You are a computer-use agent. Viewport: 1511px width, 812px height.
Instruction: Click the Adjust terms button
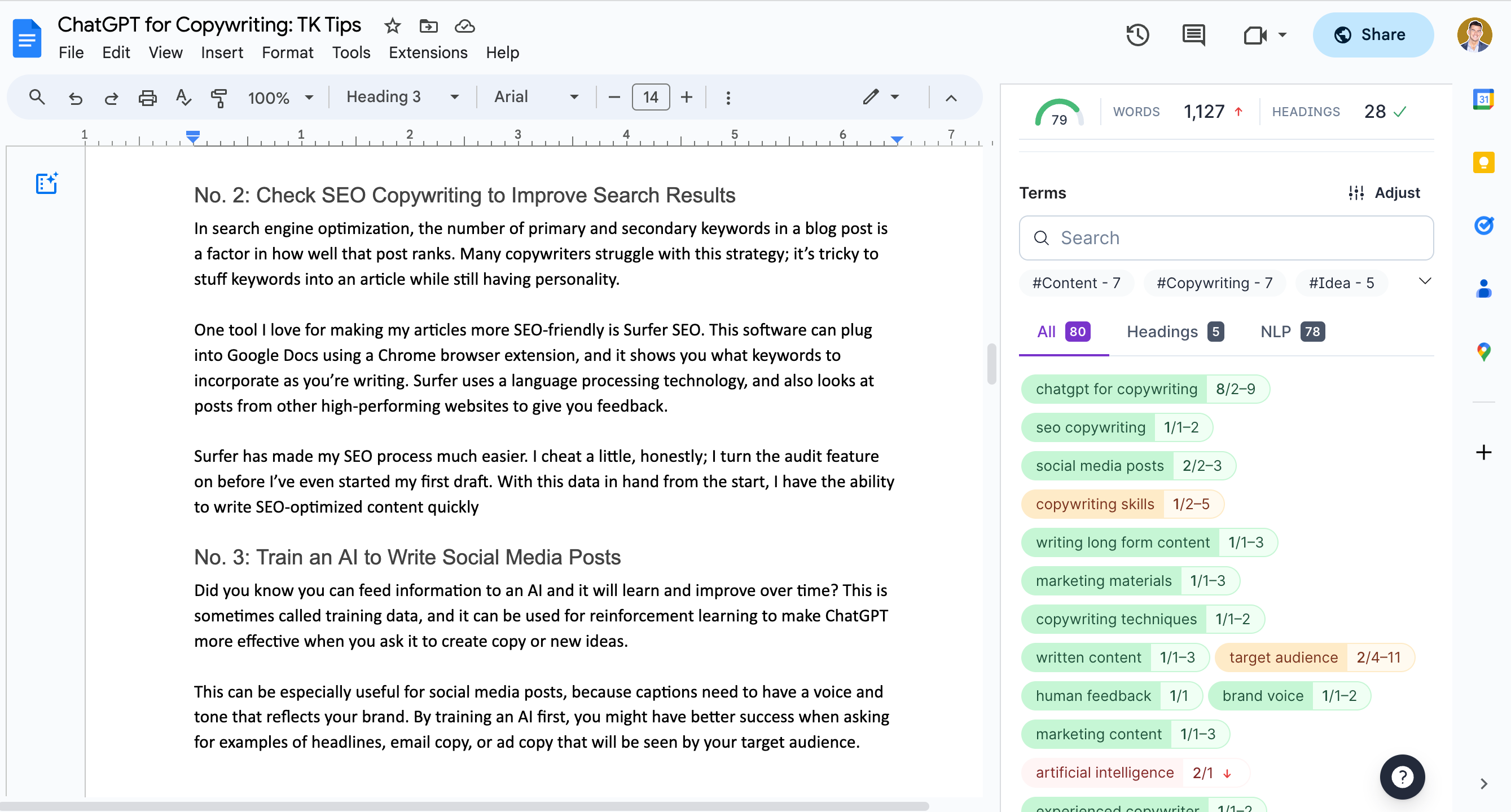pos(1383,193)
